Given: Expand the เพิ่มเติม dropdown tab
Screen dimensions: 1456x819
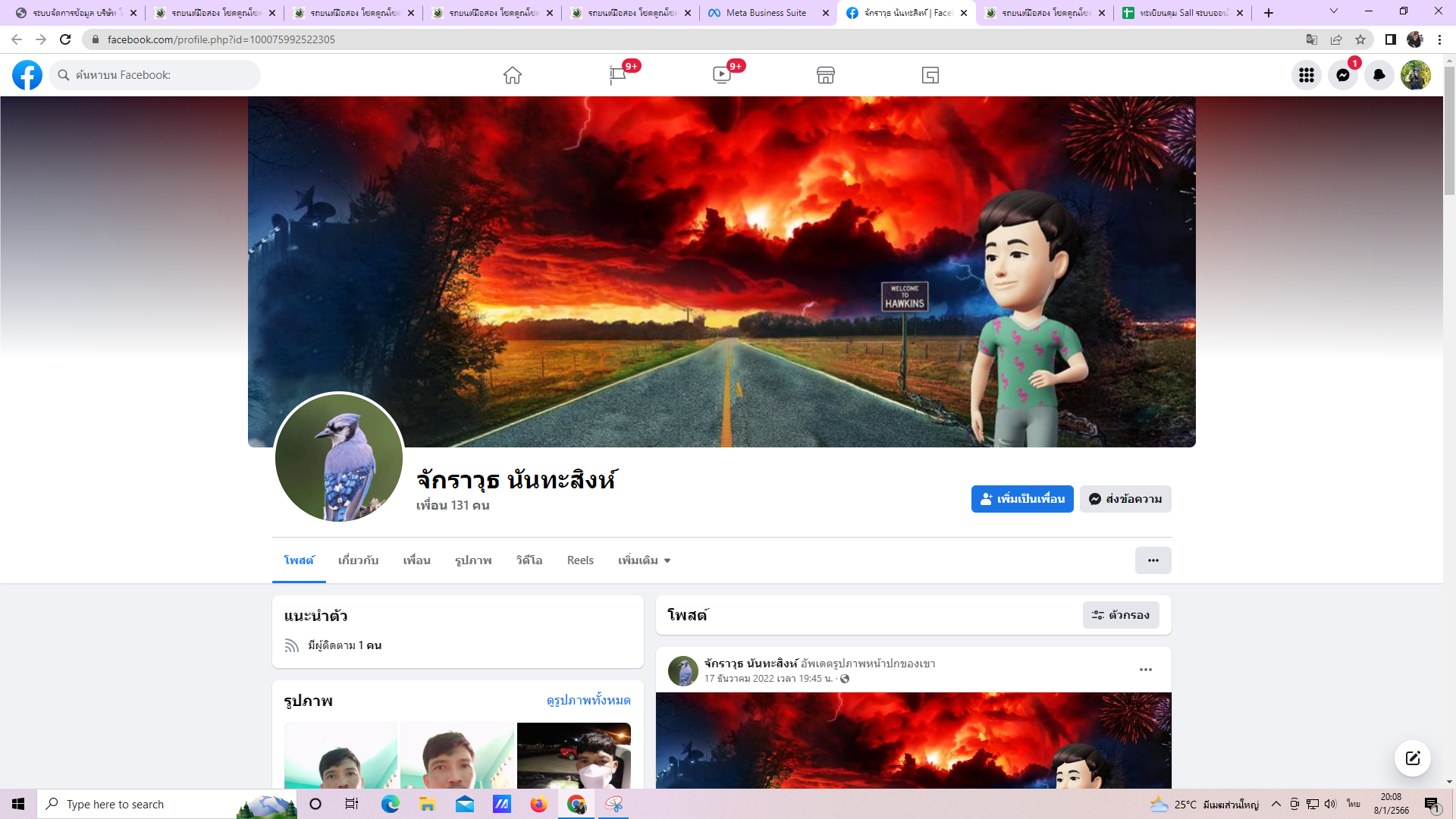Looking at the screenshot, I should tap(644, 560).
